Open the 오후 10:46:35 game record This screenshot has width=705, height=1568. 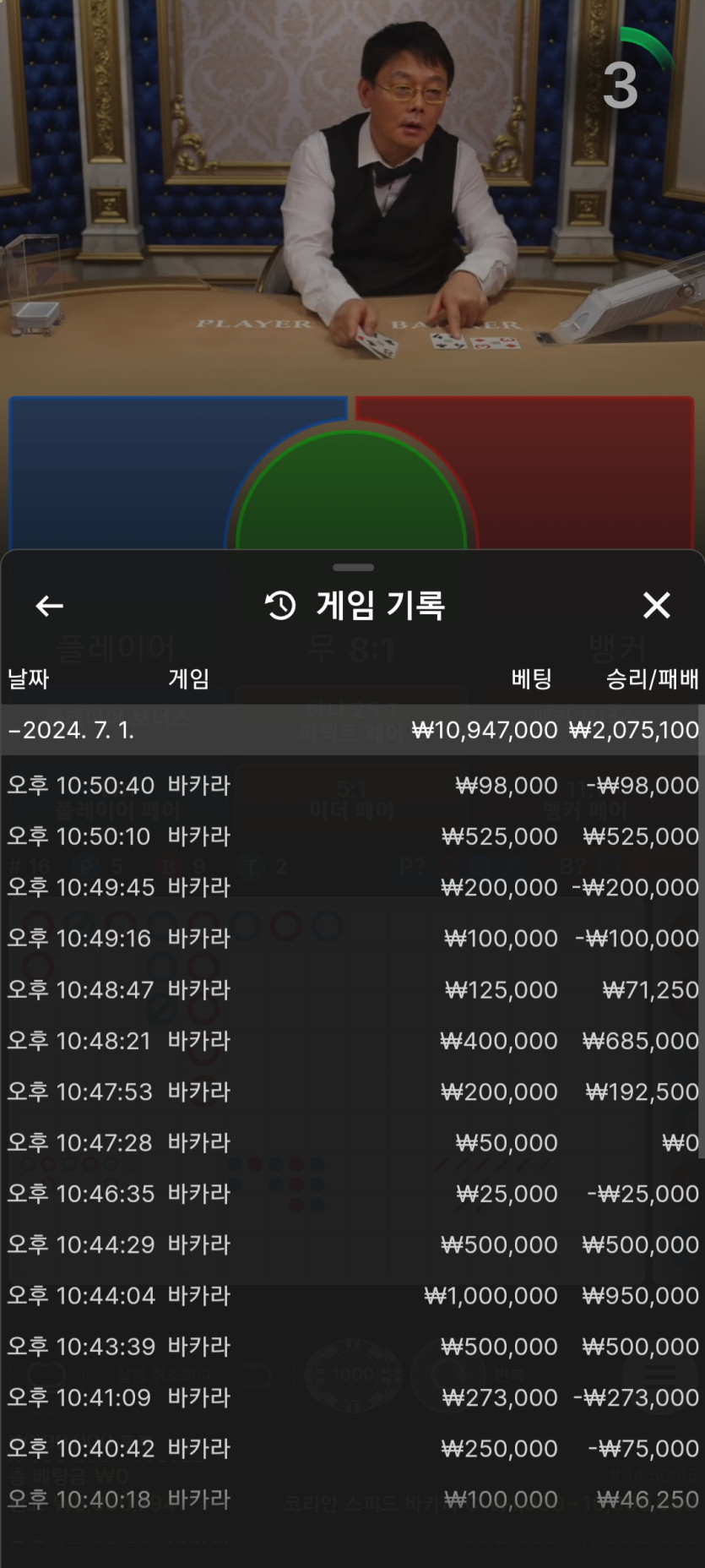point(352,1194)
